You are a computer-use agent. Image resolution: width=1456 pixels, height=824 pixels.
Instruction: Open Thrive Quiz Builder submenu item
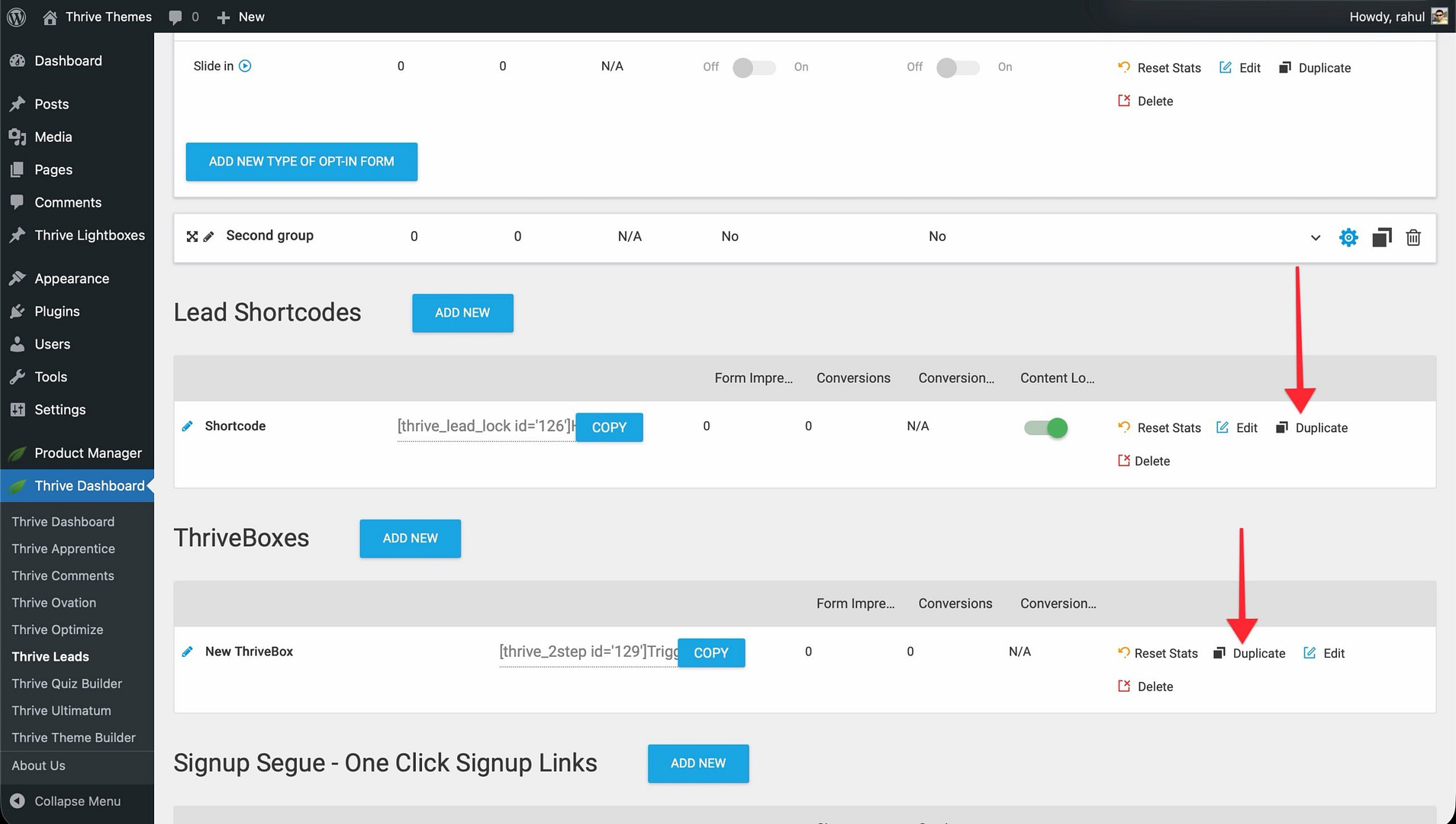pyautogui.click(x=67, y=684)
